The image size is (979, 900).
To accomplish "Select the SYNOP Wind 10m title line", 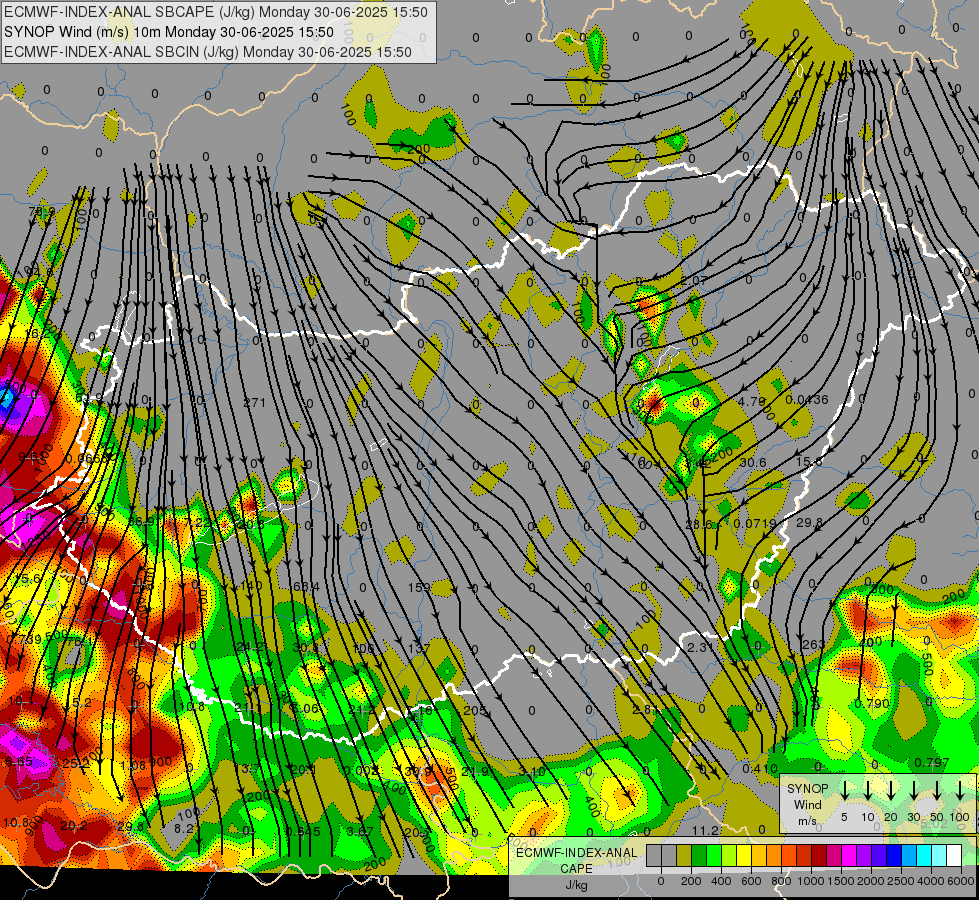I will click(x=169, y=32).
